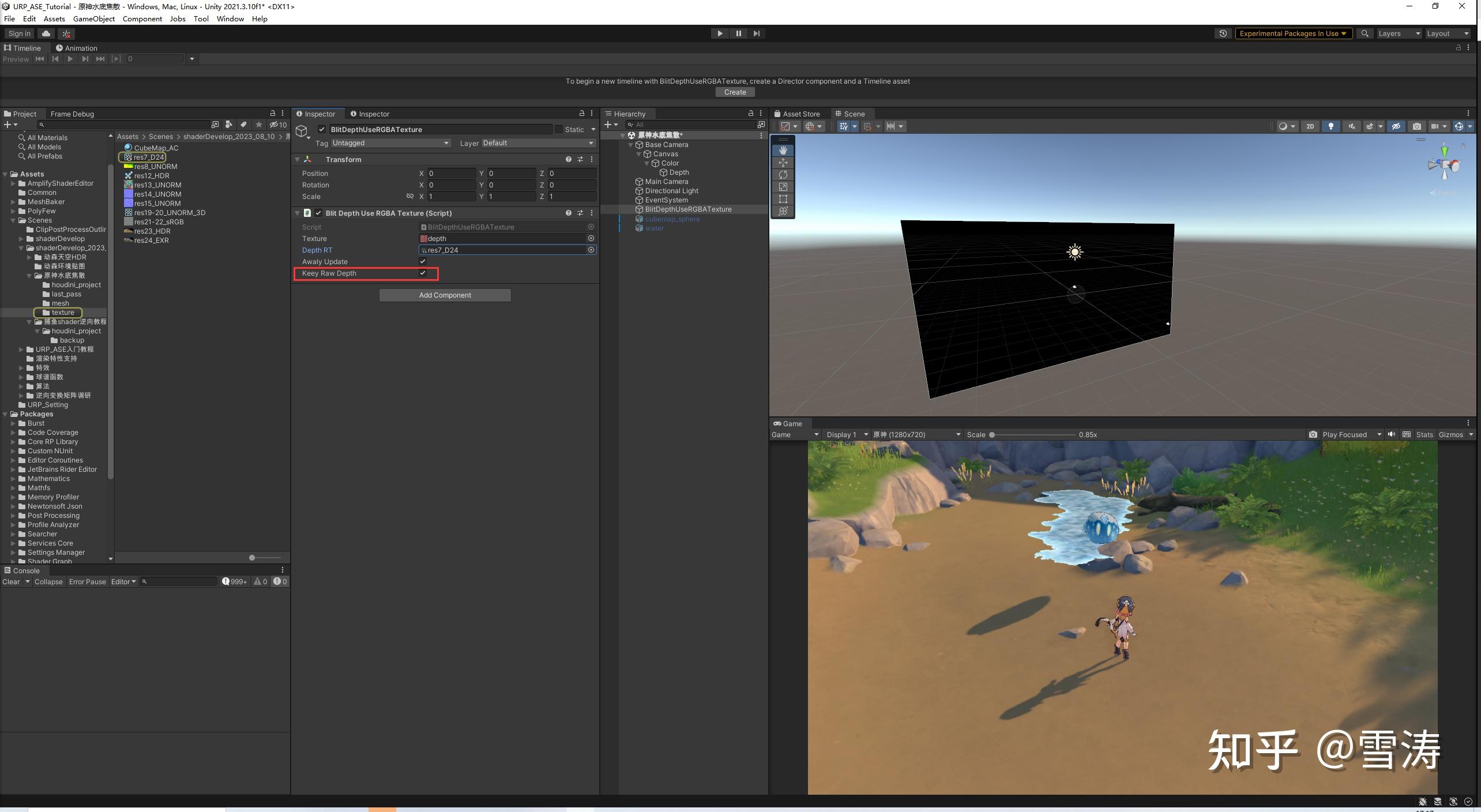The height and width of the screenshot is (812, 1481).
Task: Disable the Blit Depth Use RGBA Texture script
Action: (318, 213)
